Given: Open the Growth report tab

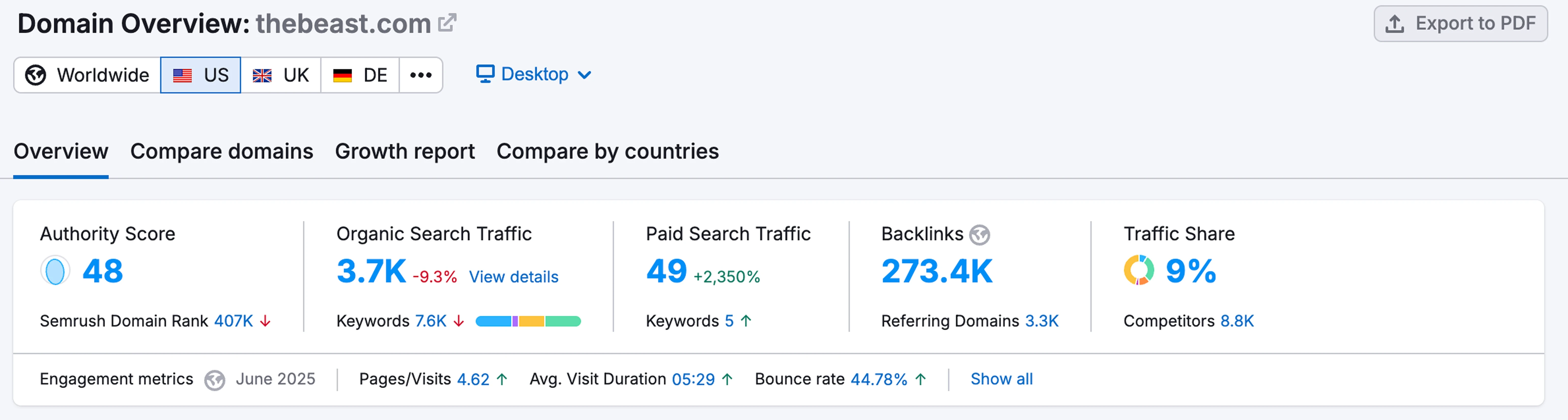Looking at the screenshot, I should click(404, 151).
